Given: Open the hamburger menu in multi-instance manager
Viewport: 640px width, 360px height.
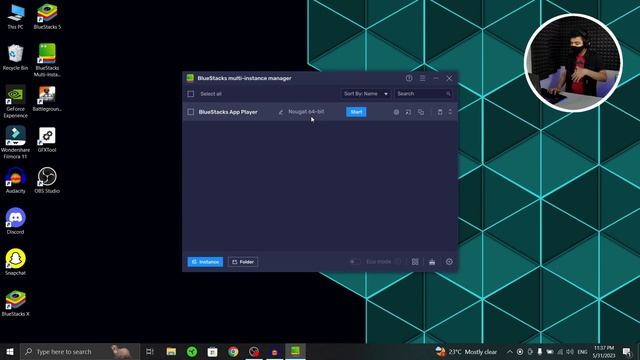Looking at the screenshot, I should (x=422, y=78).
